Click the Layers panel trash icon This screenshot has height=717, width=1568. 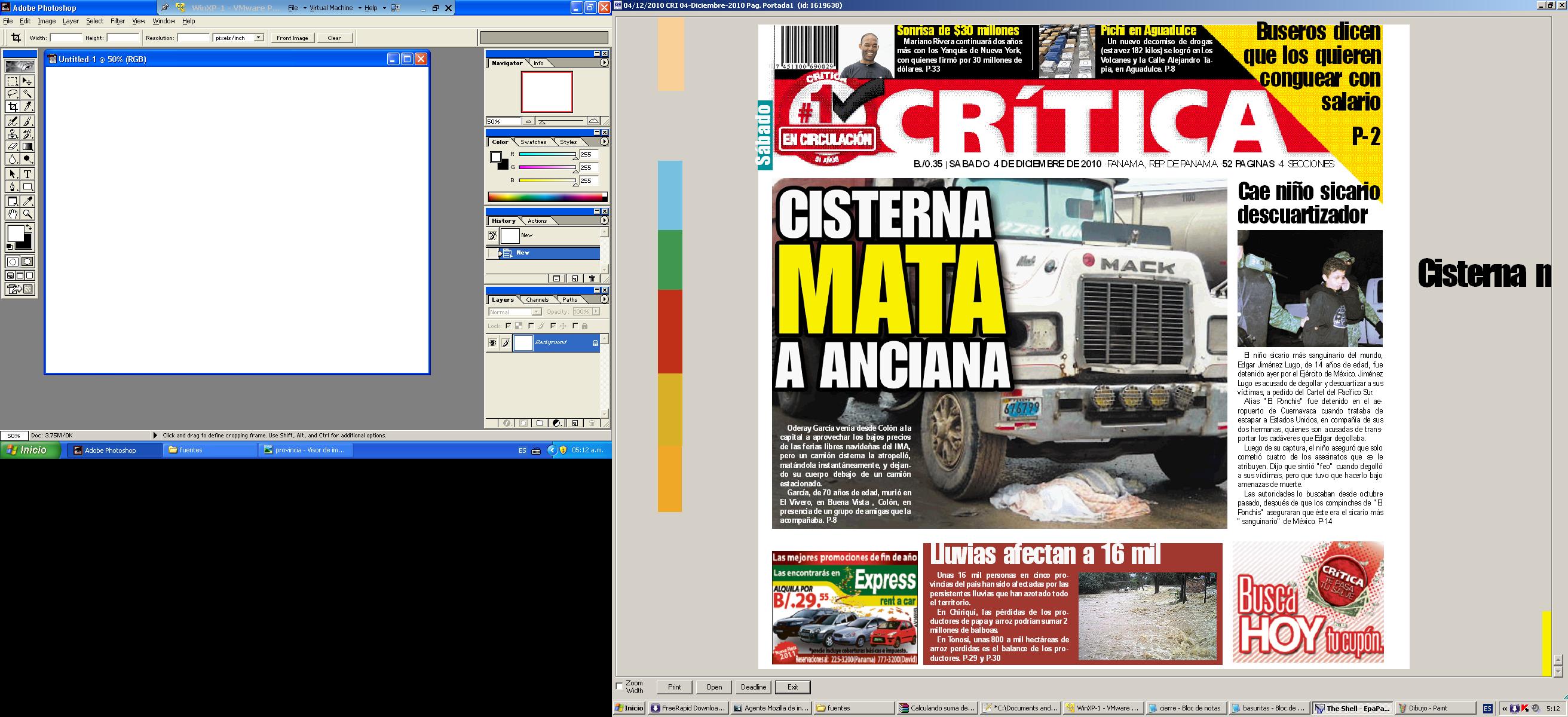click(592, 423)
